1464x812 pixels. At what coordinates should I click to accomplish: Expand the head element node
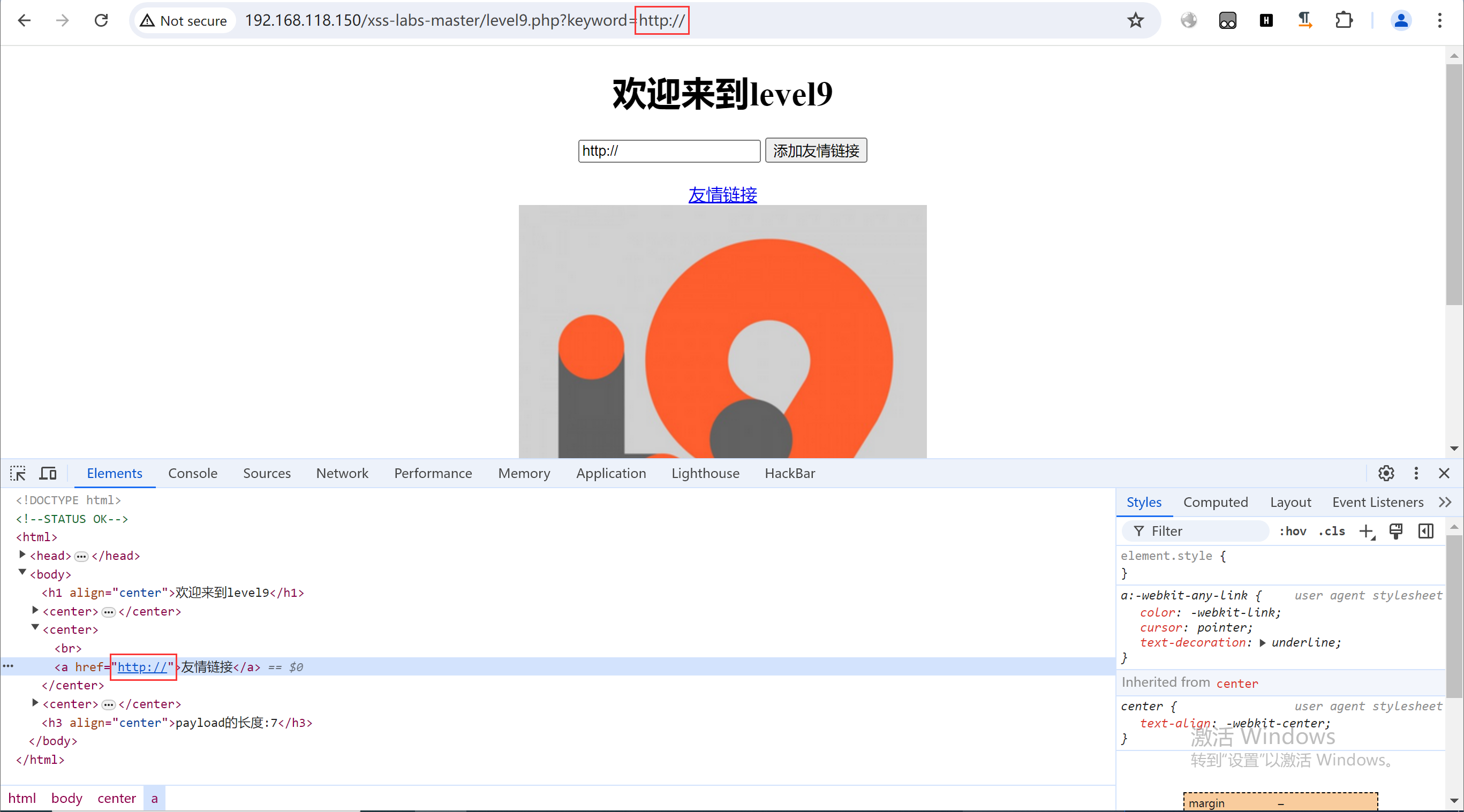[22, 555]
